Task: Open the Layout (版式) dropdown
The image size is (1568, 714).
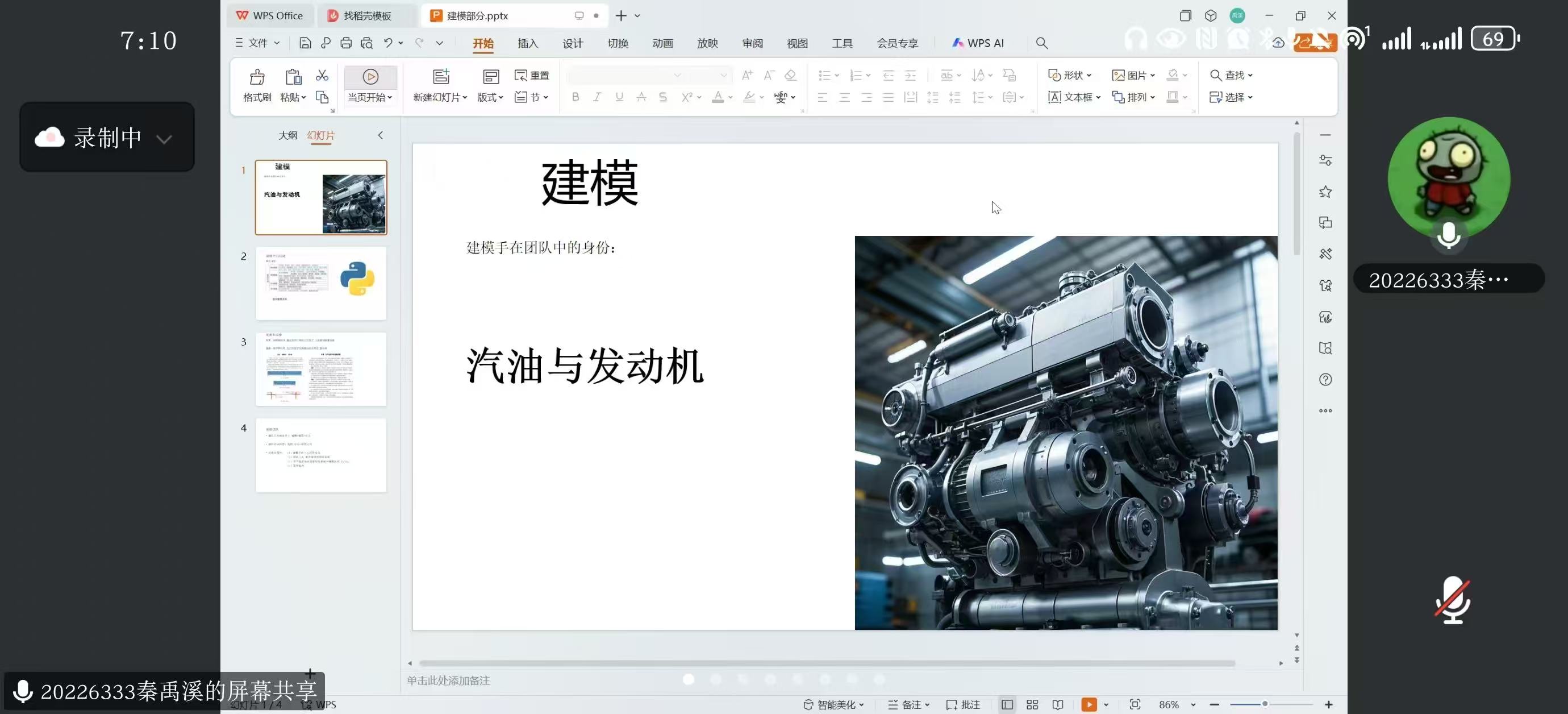Action: coord(490,85)
